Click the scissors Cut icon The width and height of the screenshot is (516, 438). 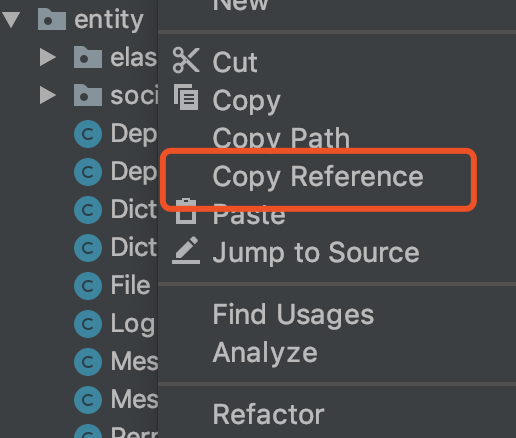186,60
